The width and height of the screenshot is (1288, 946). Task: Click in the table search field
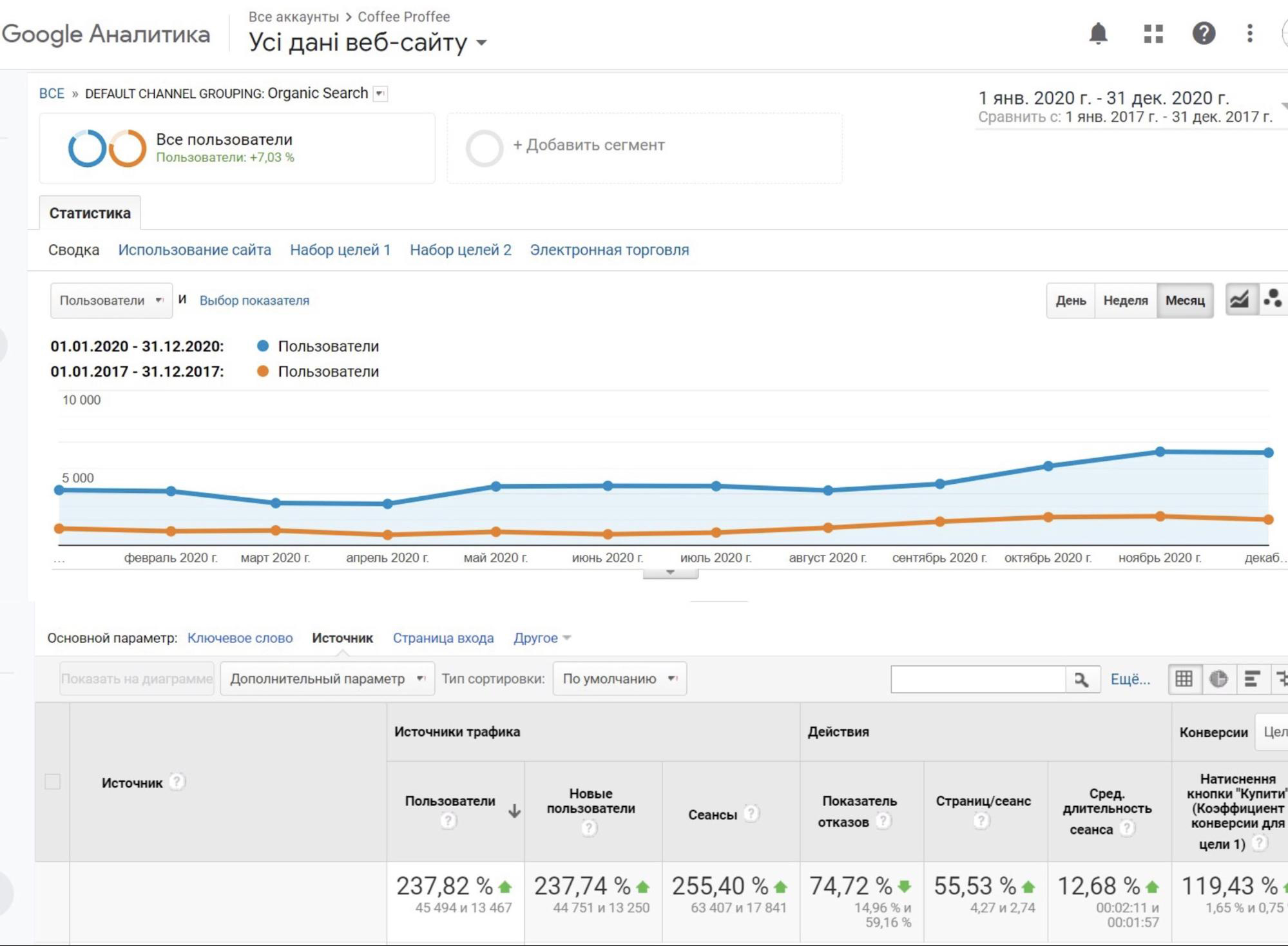[x=977, y=679]
